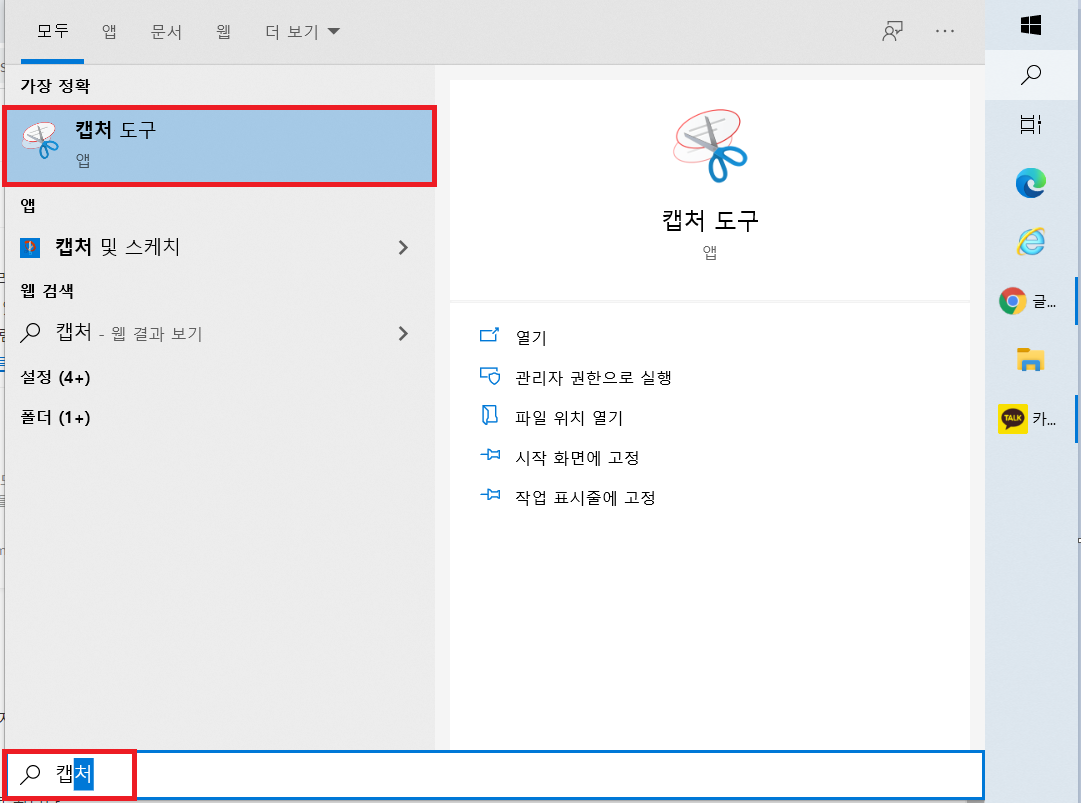Select the 모두 tab
The image size is (1081, 803).
52,32
